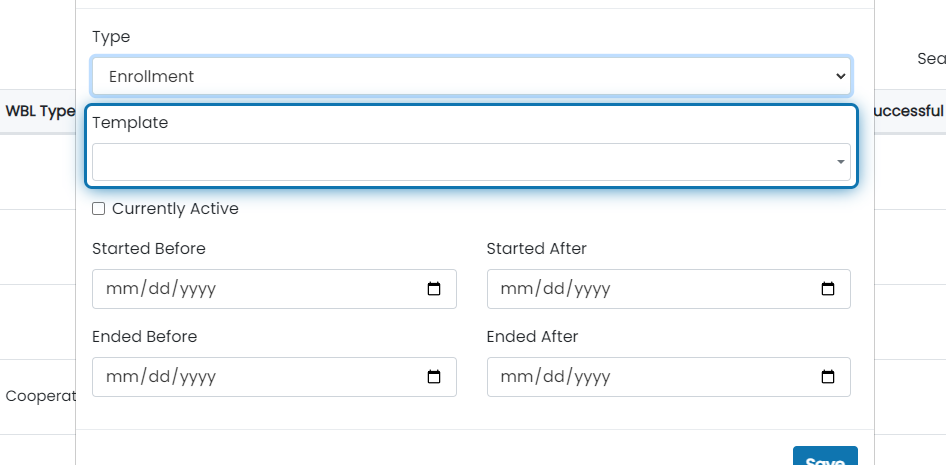Enable the Currently Active checkbox

98,209
